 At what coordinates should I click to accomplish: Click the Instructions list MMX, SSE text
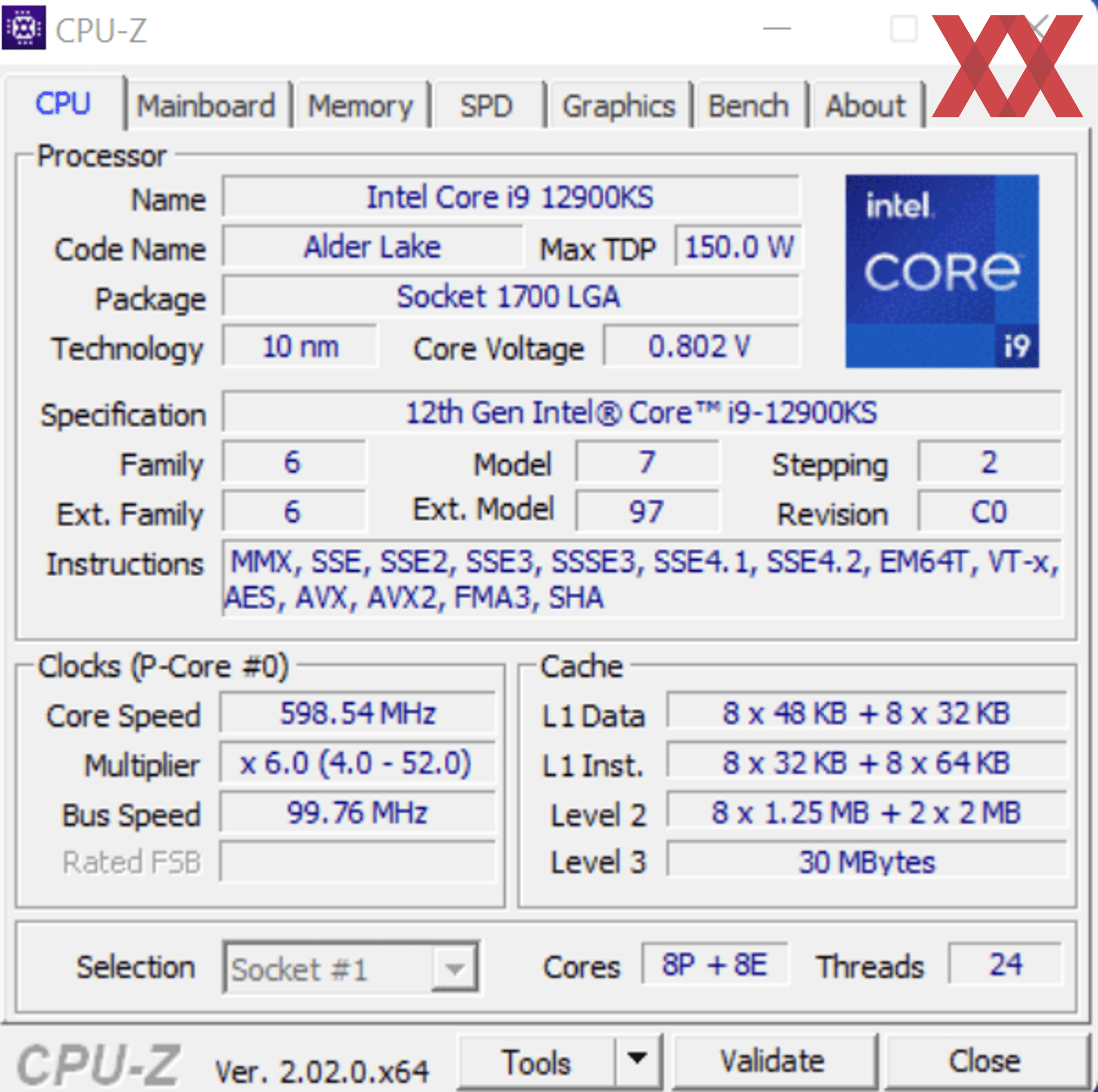tap(642, 579)
